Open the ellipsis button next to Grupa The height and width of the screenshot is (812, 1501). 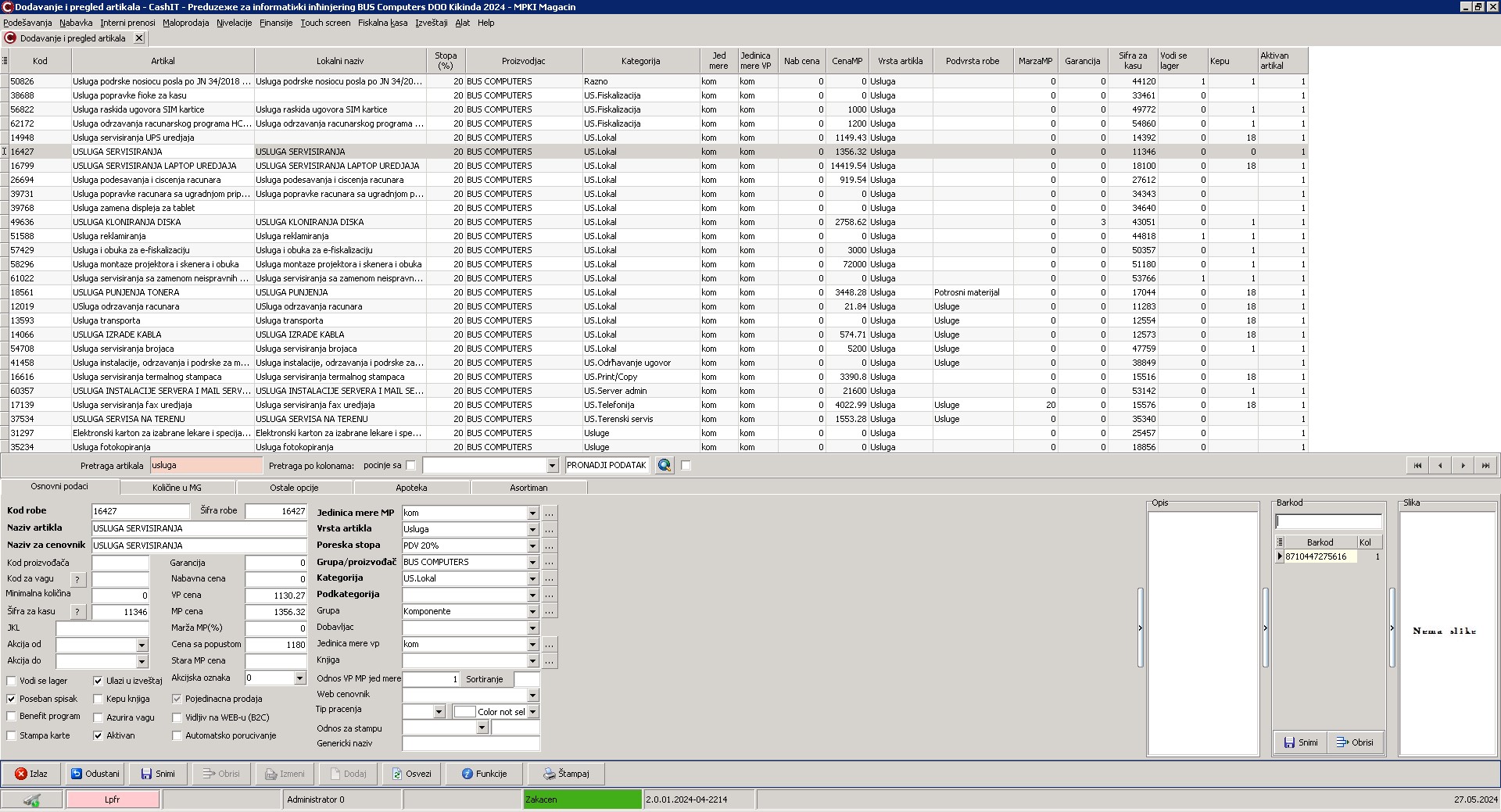point(550,612)
